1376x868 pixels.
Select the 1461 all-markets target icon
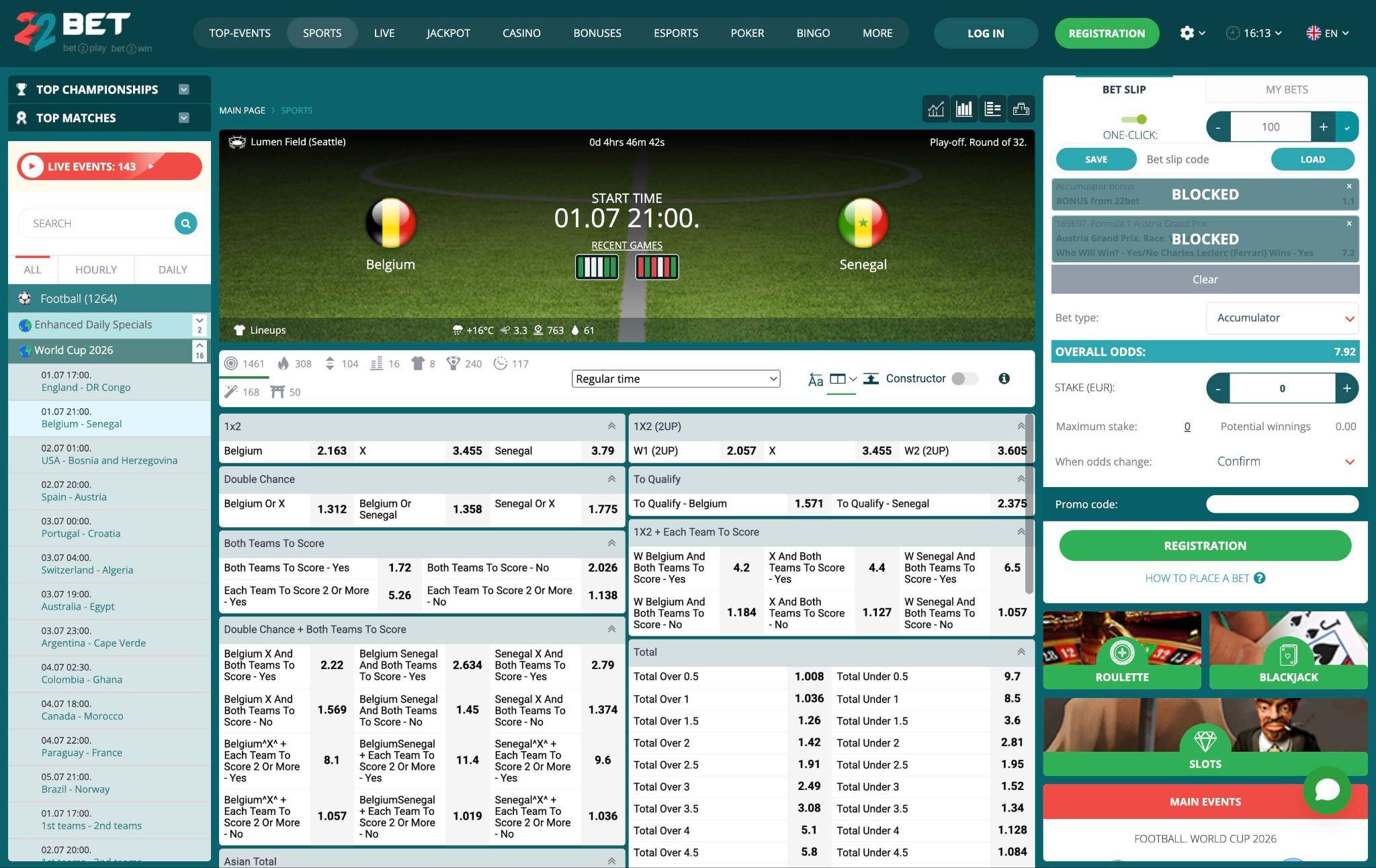[231, 363]
